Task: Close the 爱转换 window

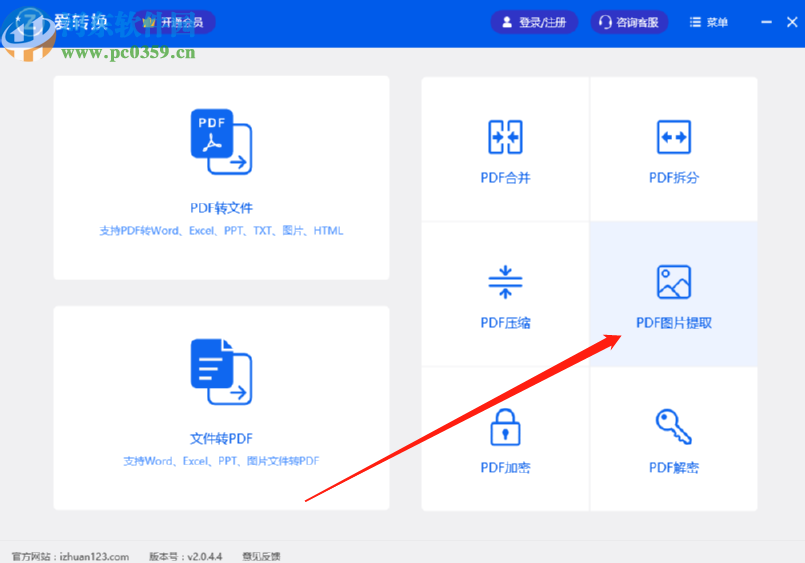Action: coord(792,22)
